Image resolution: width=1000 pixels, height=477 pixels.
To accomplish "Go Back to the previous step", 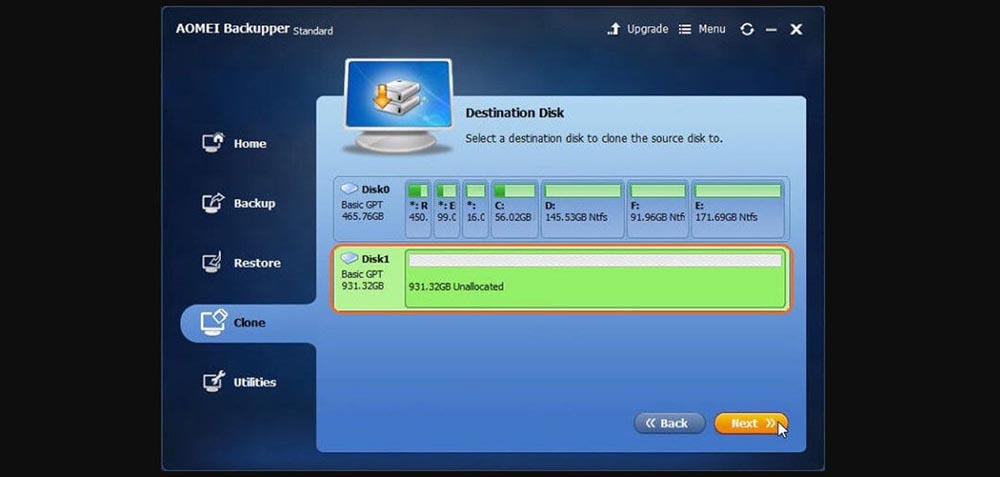I will tap(669, 423).
